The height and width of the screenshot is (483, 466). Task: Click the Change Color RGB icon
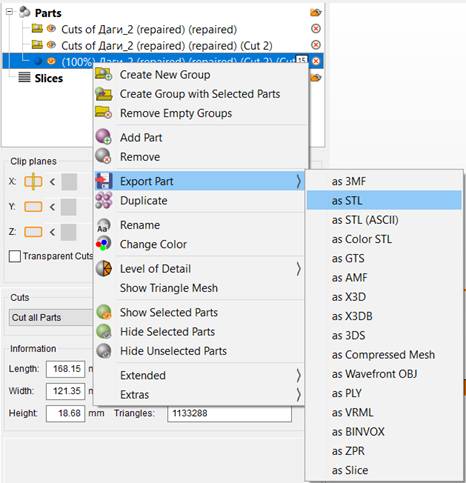[x=103, y=244]
